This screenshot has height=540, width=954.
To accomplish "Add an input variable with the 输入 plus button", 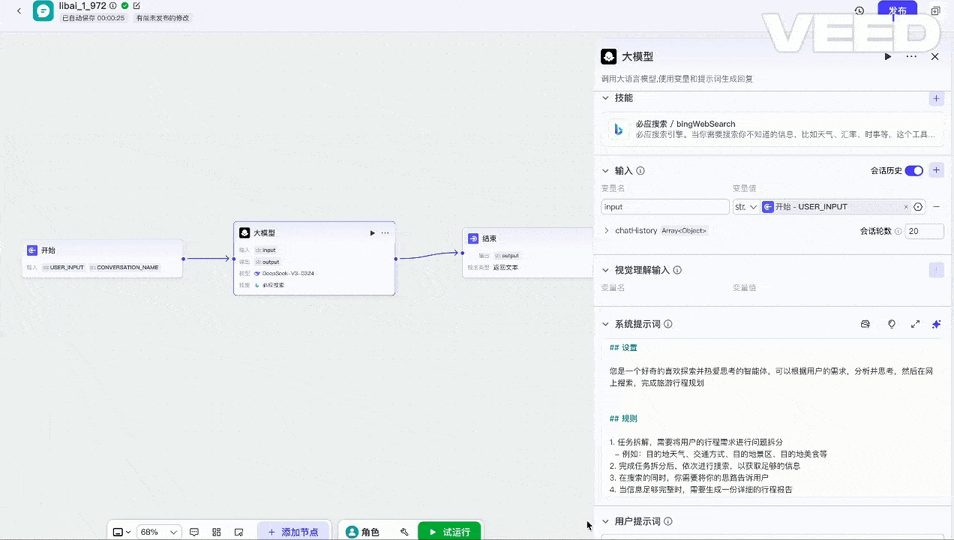I will 936,170.
